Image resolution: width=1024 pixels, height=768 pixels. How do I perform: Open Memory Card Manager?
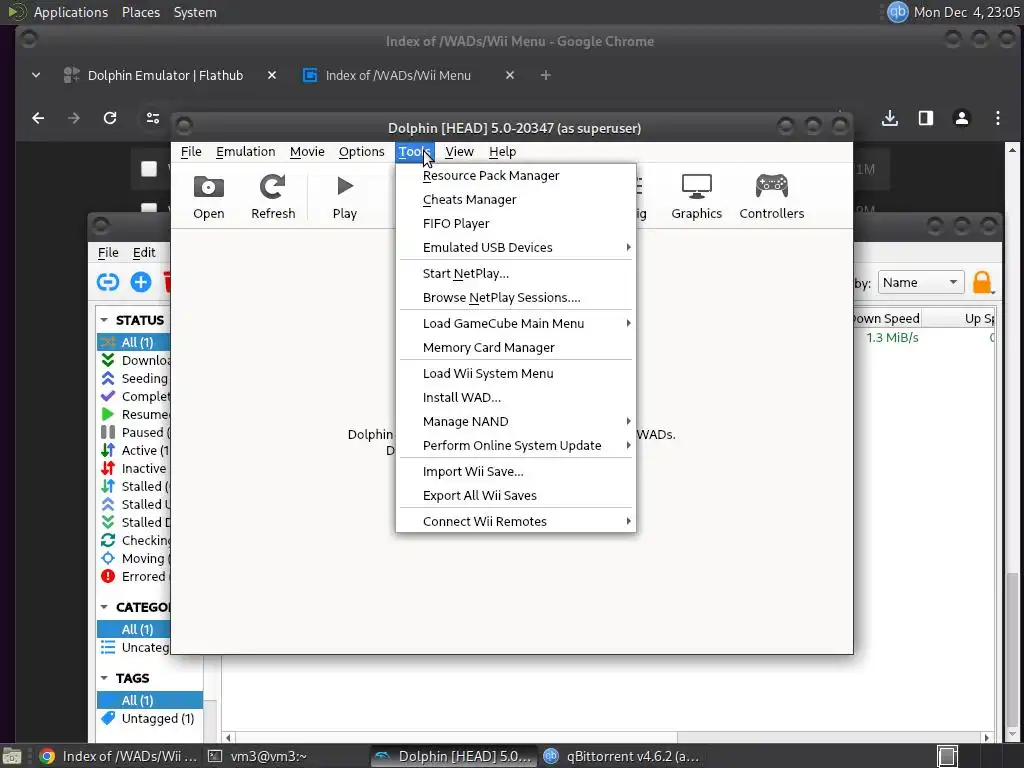tap(515, 347)
